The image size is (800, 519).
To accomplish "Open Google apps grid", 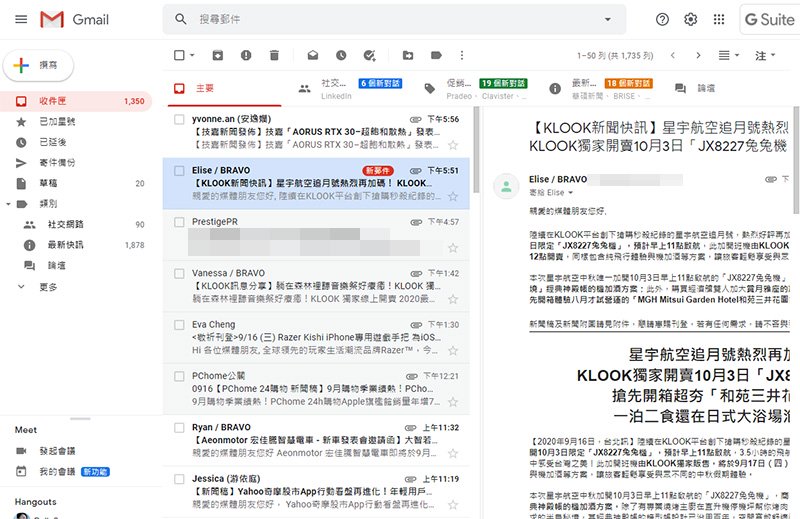I will (x=718, y=19).
